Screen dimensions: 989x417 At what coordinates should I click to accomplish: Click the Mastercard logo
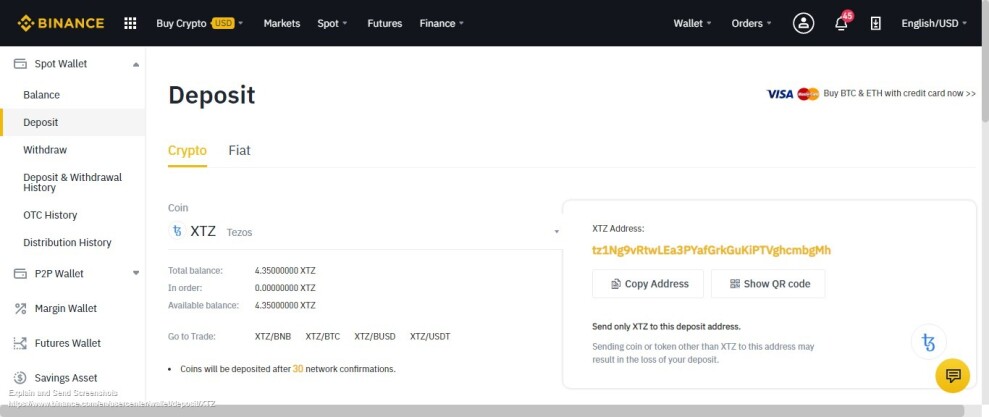click(808, 94)
